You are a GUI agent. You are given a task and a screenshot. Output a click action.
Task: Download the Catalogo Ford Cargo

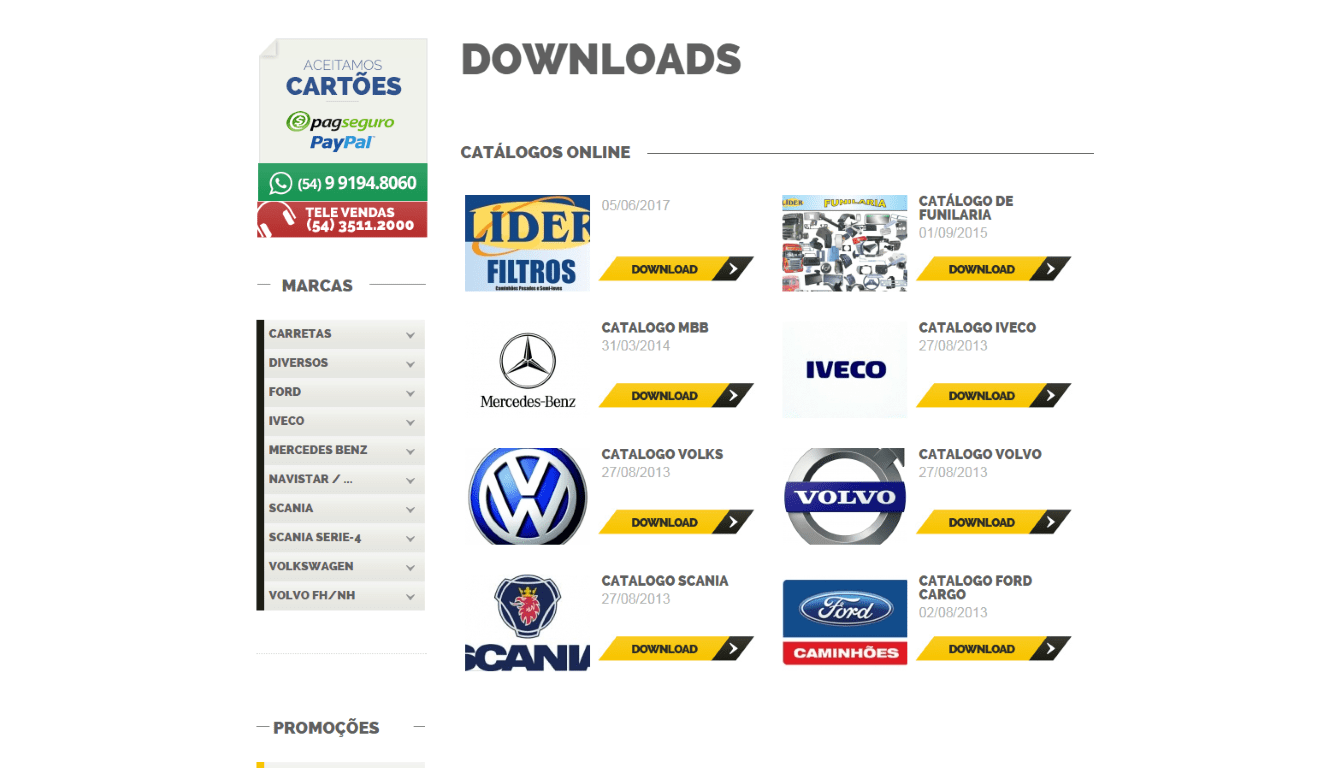[993, 649]
